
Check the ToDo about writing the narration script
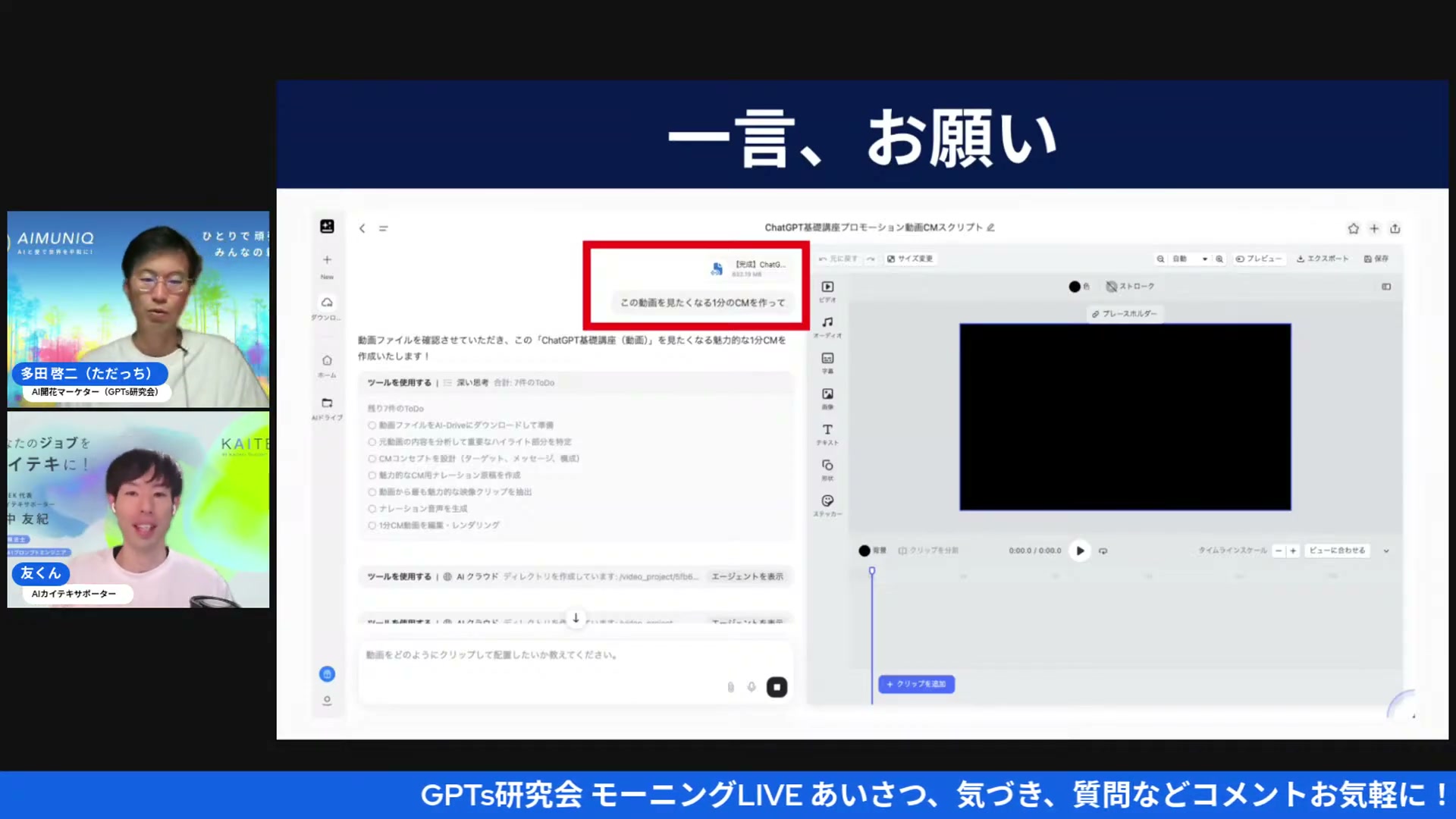372,475
